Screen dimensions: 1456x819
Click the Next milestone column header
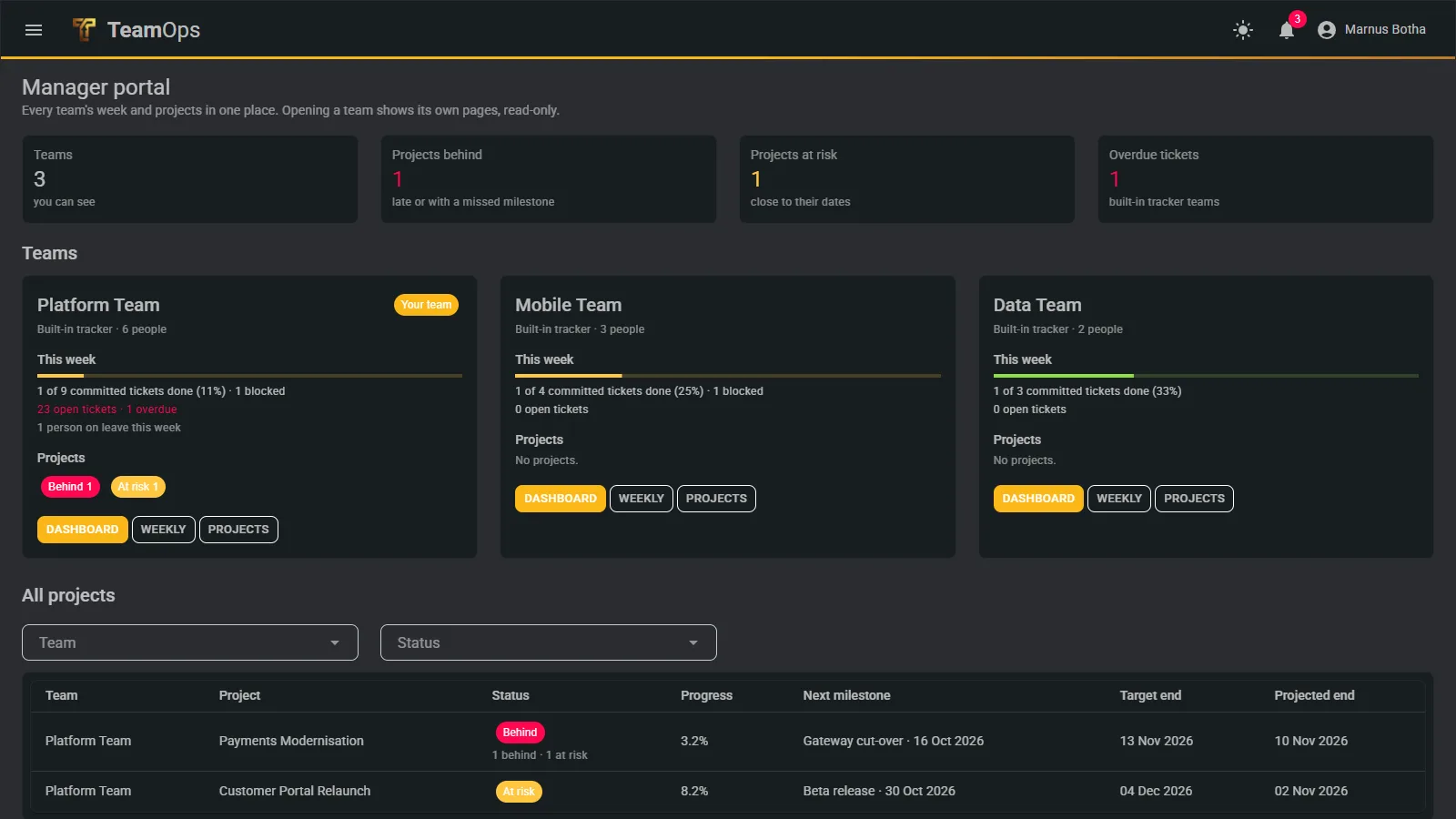click(x=846, y=695)
